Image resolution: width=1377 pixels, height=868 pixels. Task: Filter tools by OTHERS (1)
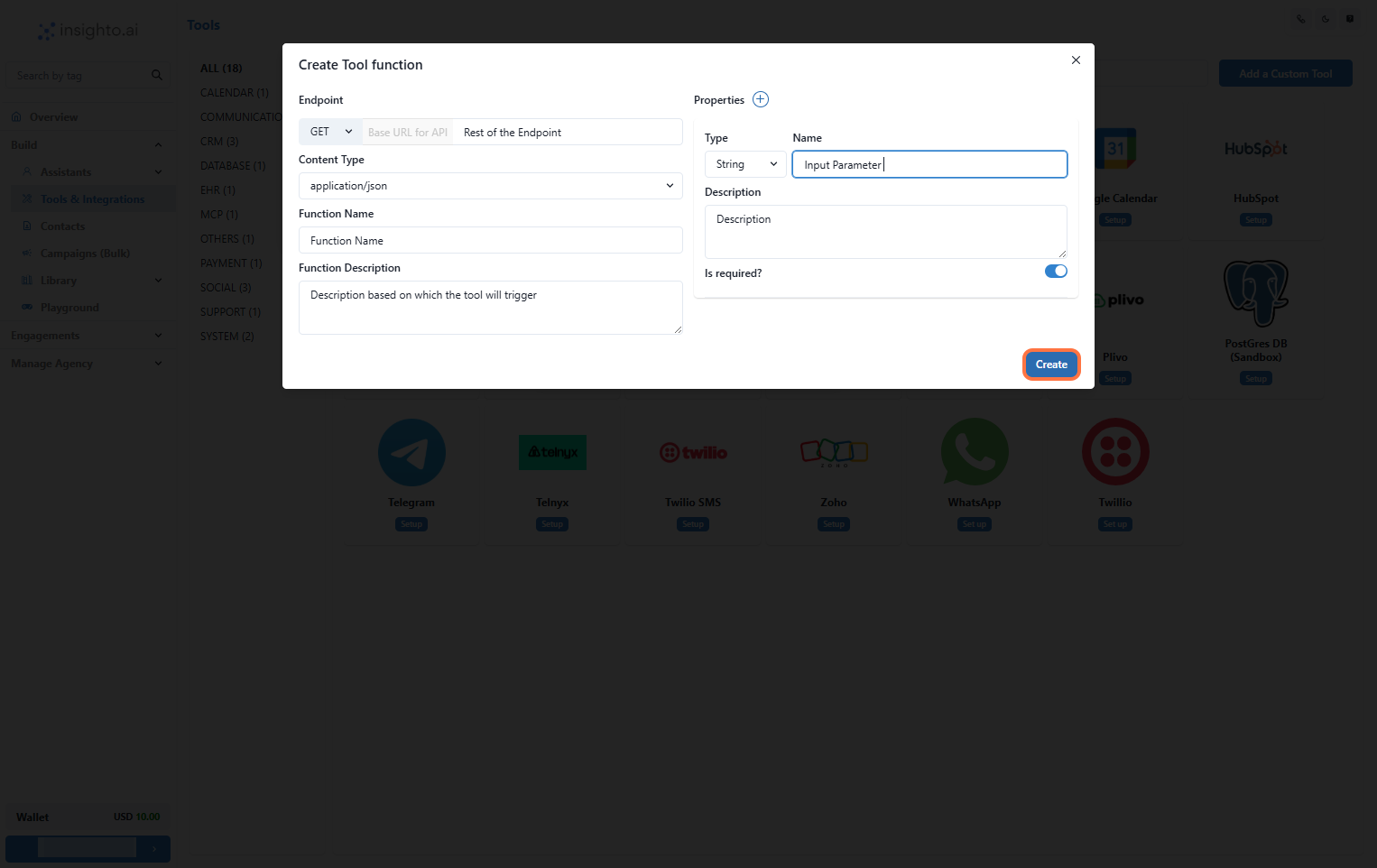[227, 239]
